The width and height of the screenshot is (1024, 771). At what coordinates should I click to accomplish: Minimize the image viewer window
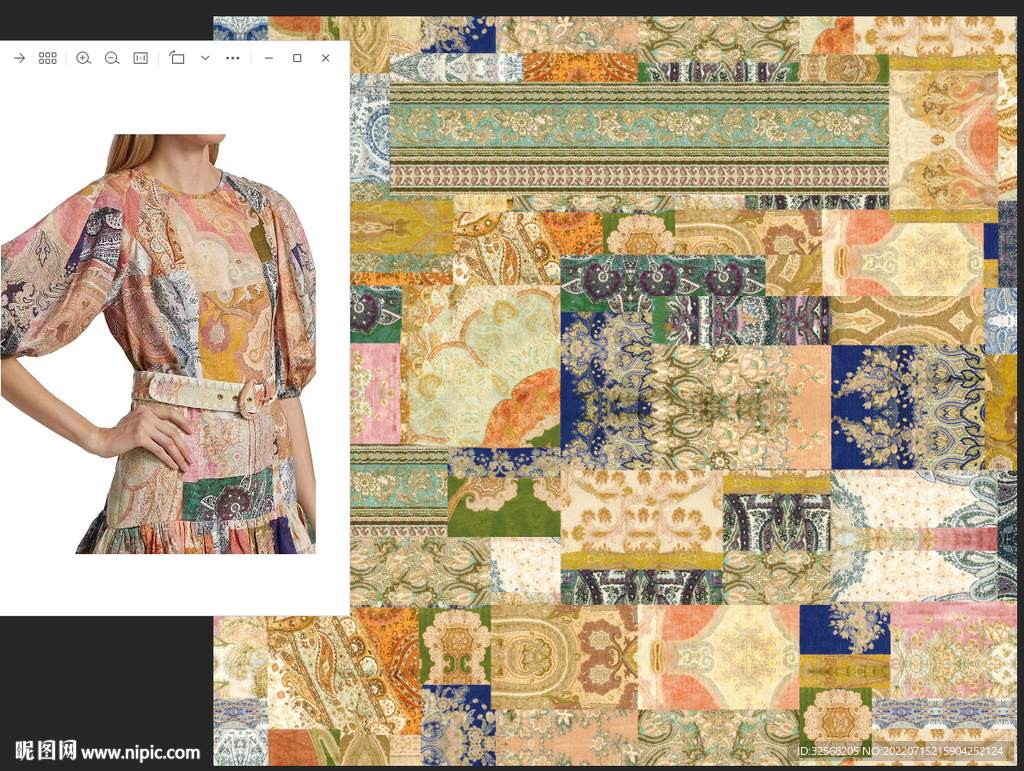[269, 58]
